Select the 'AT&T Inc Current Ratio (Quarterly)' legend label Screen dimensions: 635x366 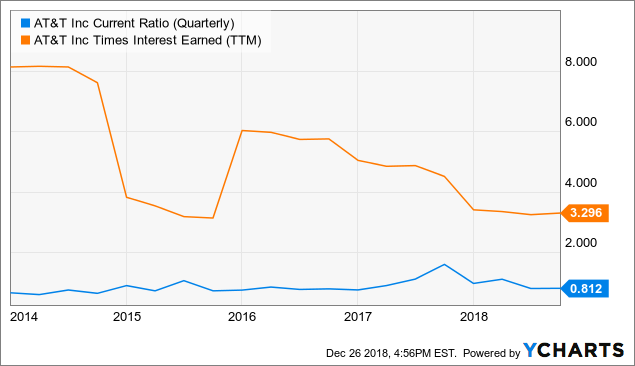pyautogui.click(x=134, y=23)
